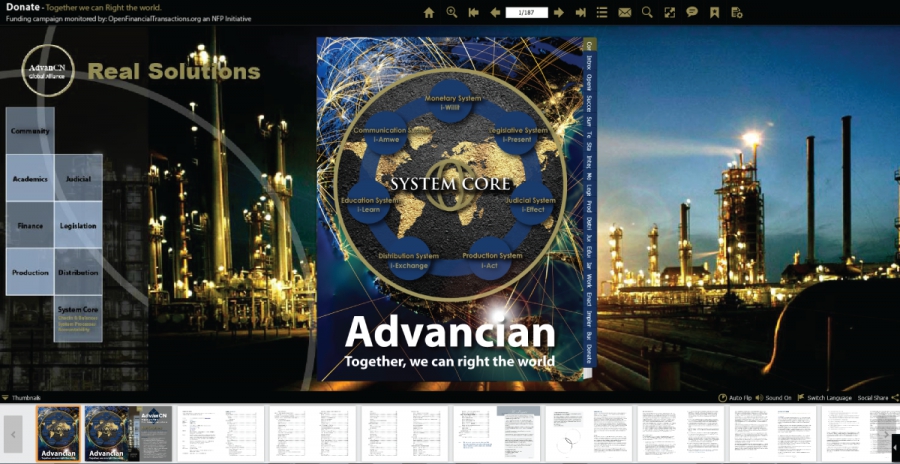Jump to the last page
The width and height of the screenshot is (900, 464).
pyautogui.click(x=581, y=13)
